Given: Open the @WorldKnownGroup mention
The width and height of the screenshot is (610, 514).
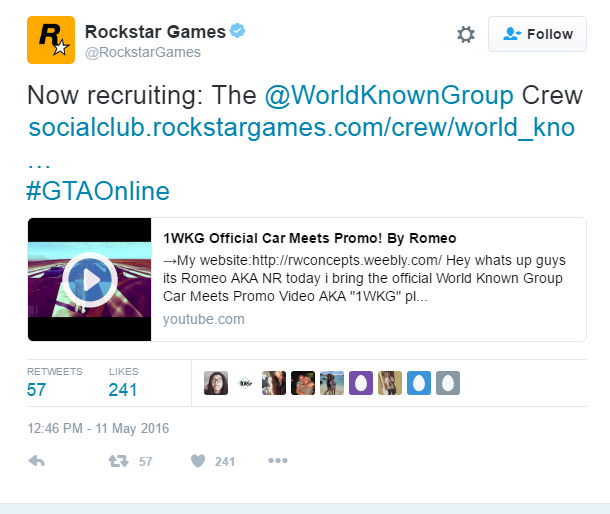Looking at the screenshot, I should tap(389, 95).
